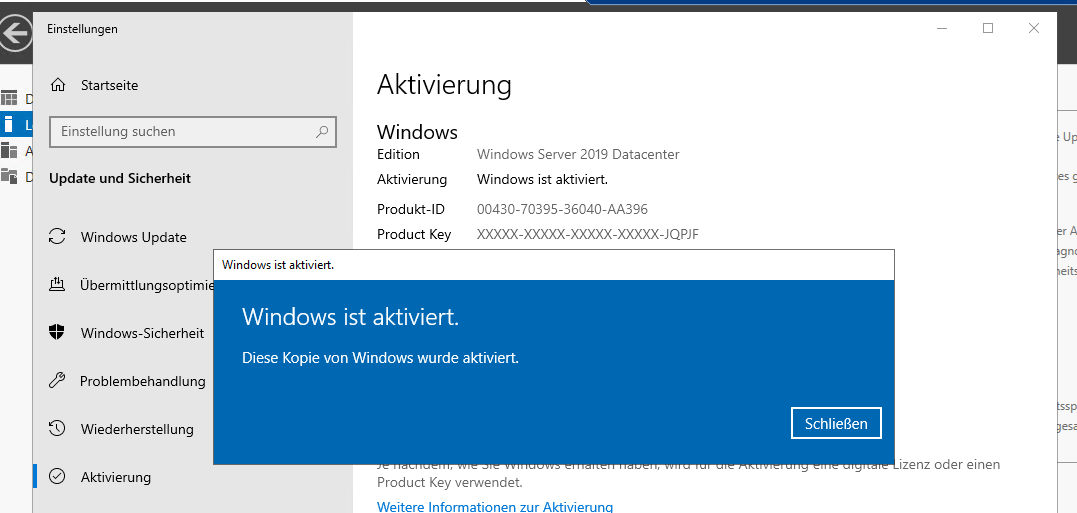This screenshot has width=1077, height=513.
Task: Click the history clock icon for Wiederherstellung
Action: 57,429
